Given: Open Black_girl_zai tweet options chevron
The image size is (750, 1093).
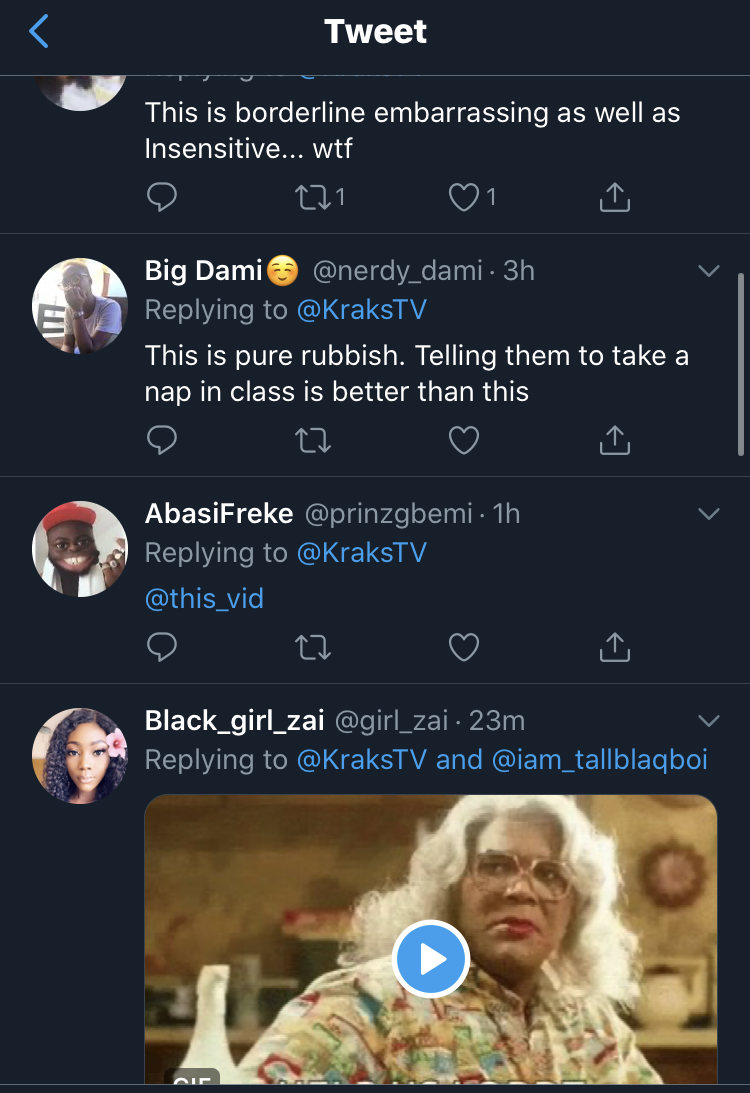Looking at the screenshot, I should pyautogui.click(x=708, y=721).
